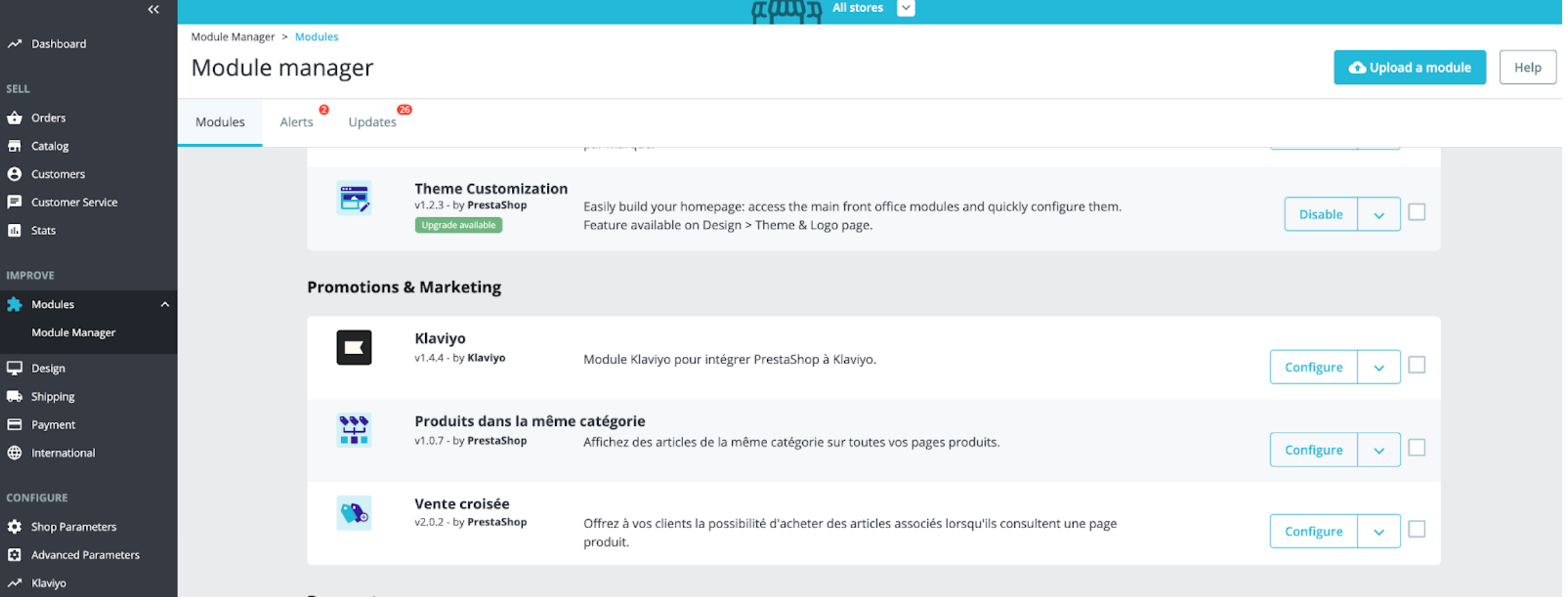Click the Help button

(1527, 68)
